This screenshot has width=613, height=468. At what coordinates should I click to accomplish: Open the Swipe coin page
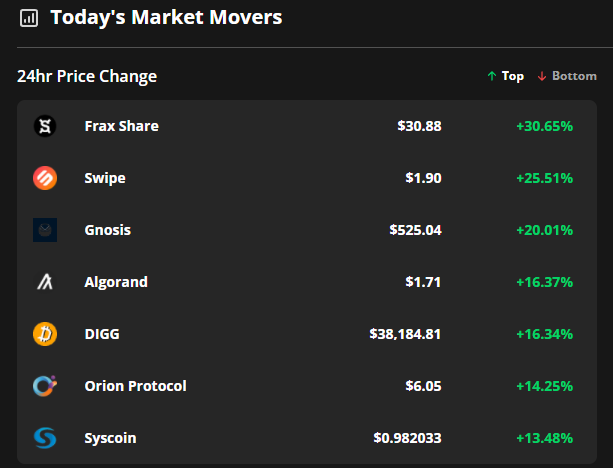pos(105,178)
